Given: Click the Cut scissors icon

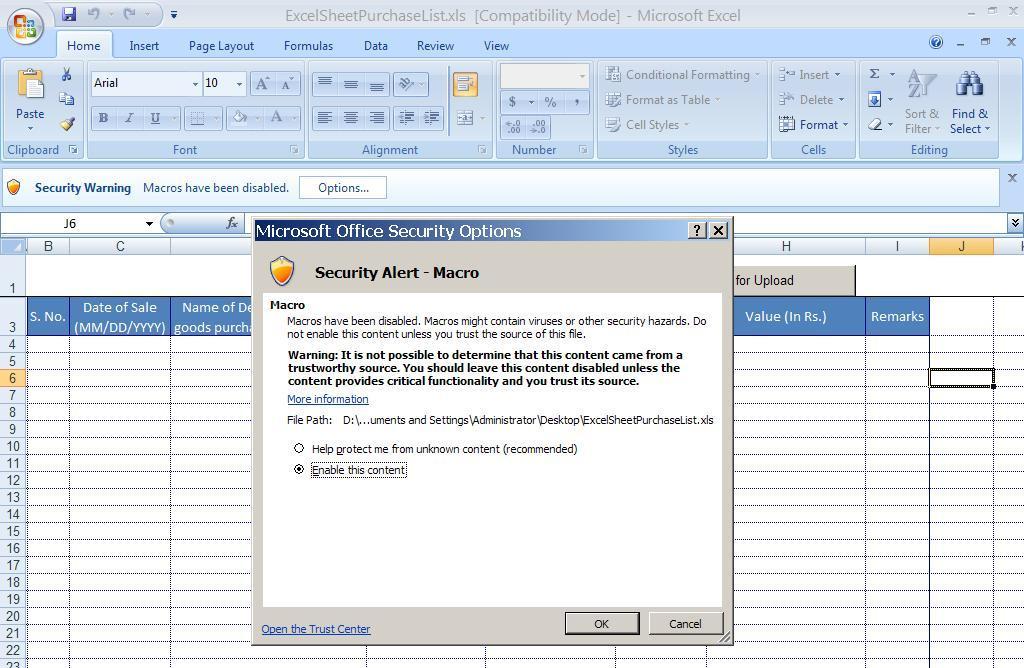Looking at the screenshot, I should pos(66,75).
